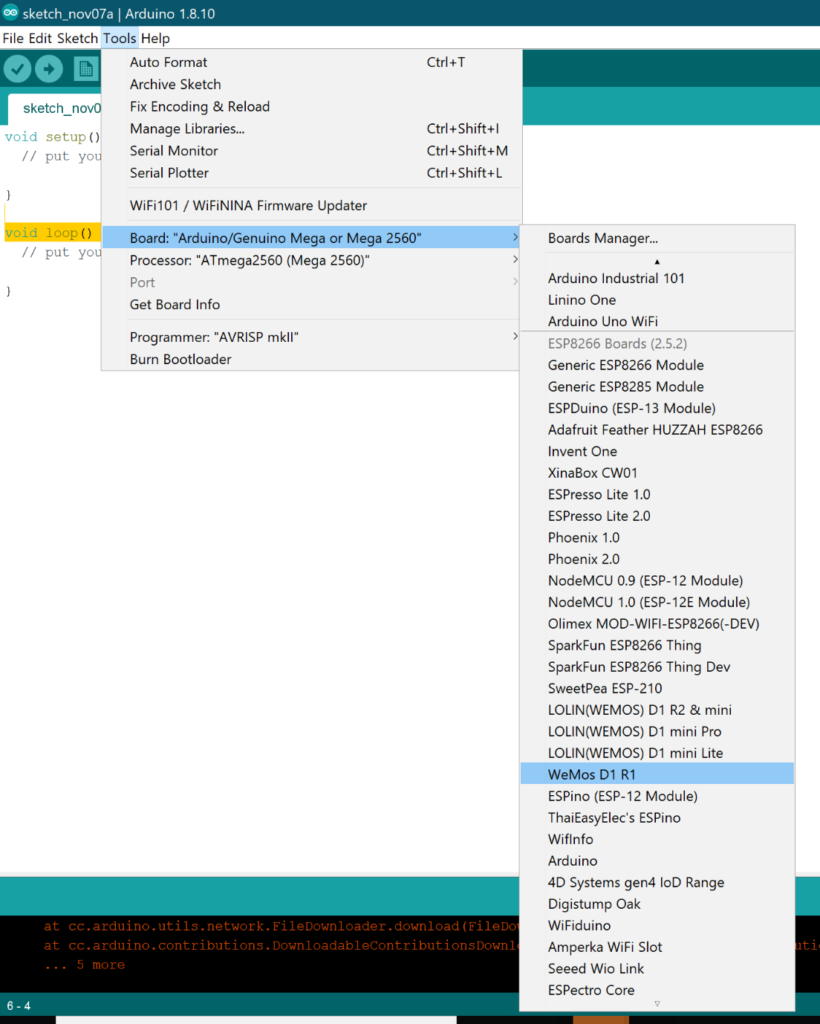Click the Arduino logo in title bar
Screen dimensions: 820x1024
click(10, 12)
